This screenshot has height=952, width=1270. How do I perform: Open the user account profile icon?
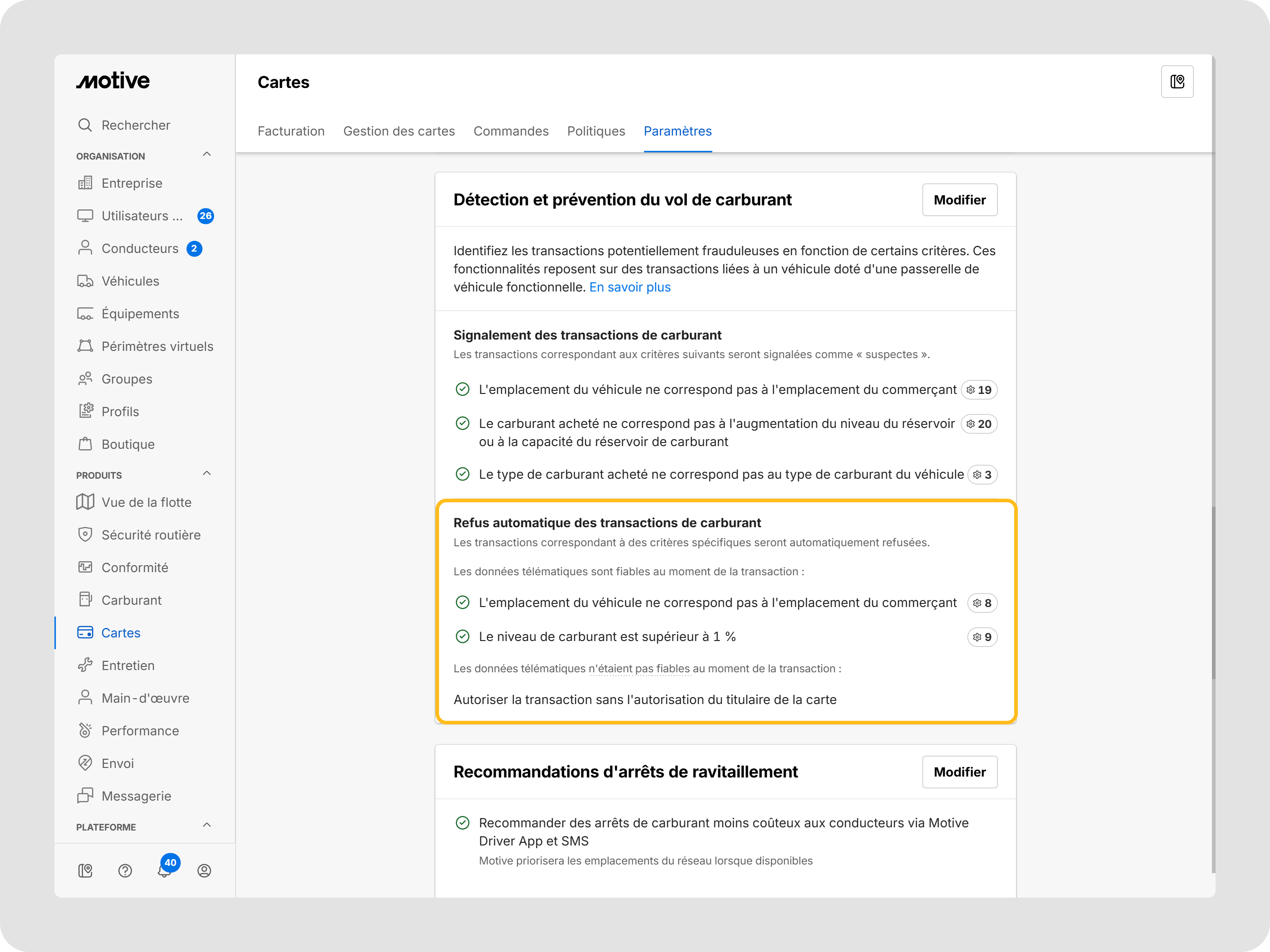point(205,870)
